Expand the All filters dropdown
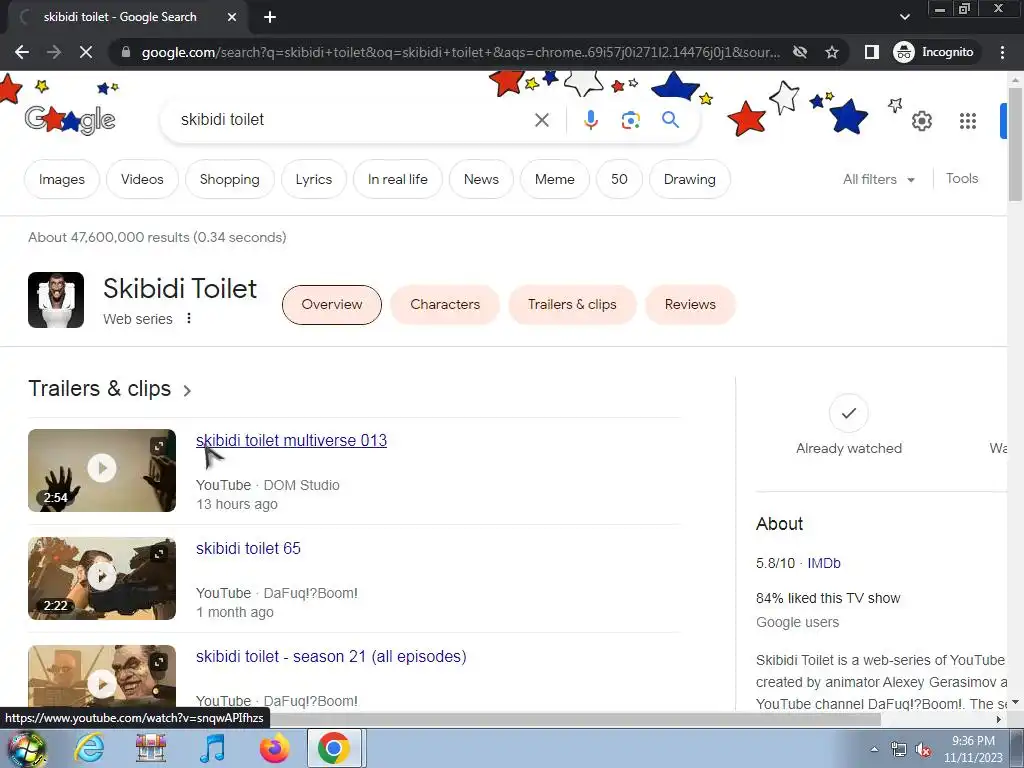 [x=878, y=179]
